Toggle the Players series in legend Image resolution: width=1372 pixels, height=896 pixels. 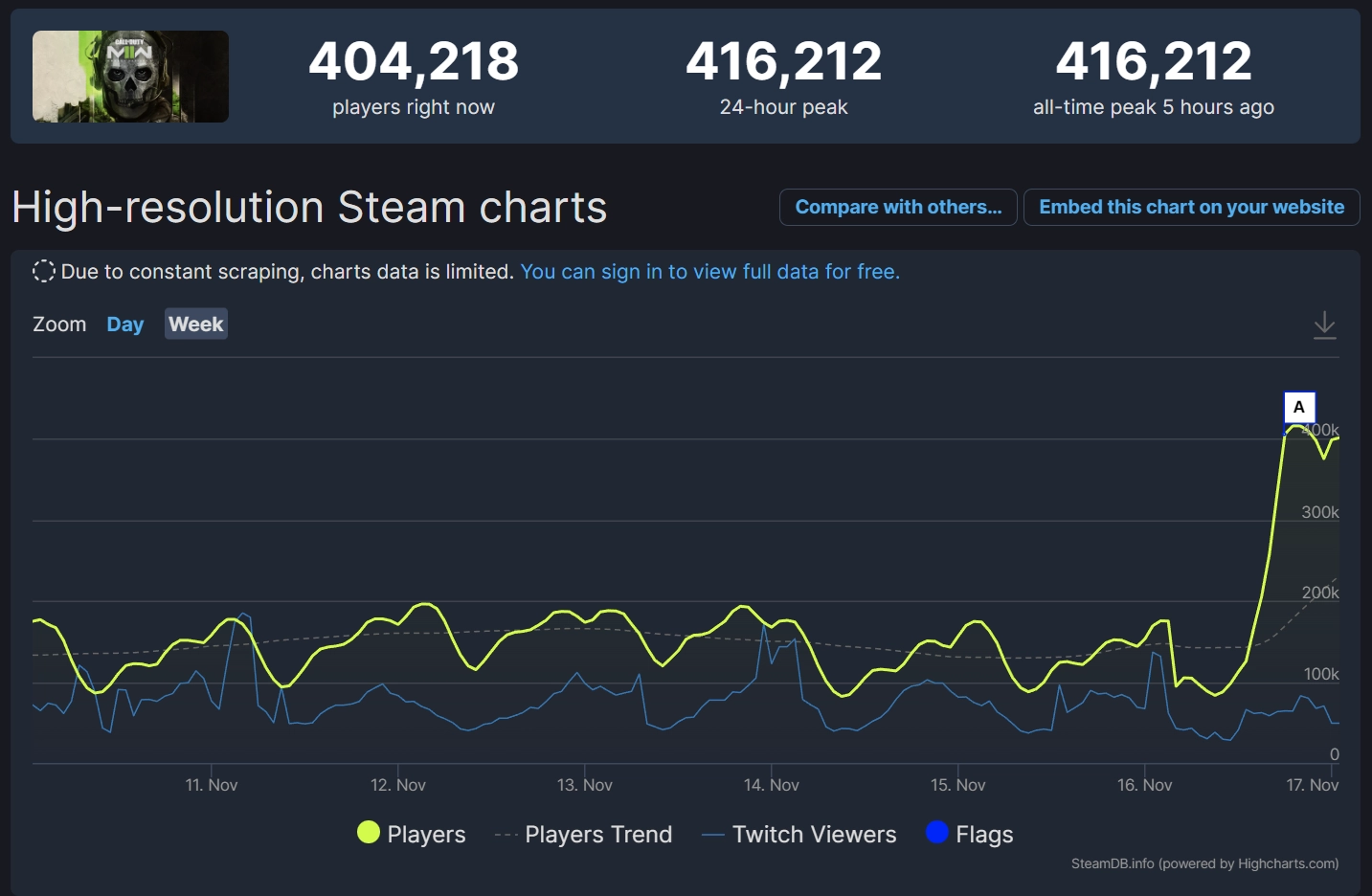pos(412,834)
